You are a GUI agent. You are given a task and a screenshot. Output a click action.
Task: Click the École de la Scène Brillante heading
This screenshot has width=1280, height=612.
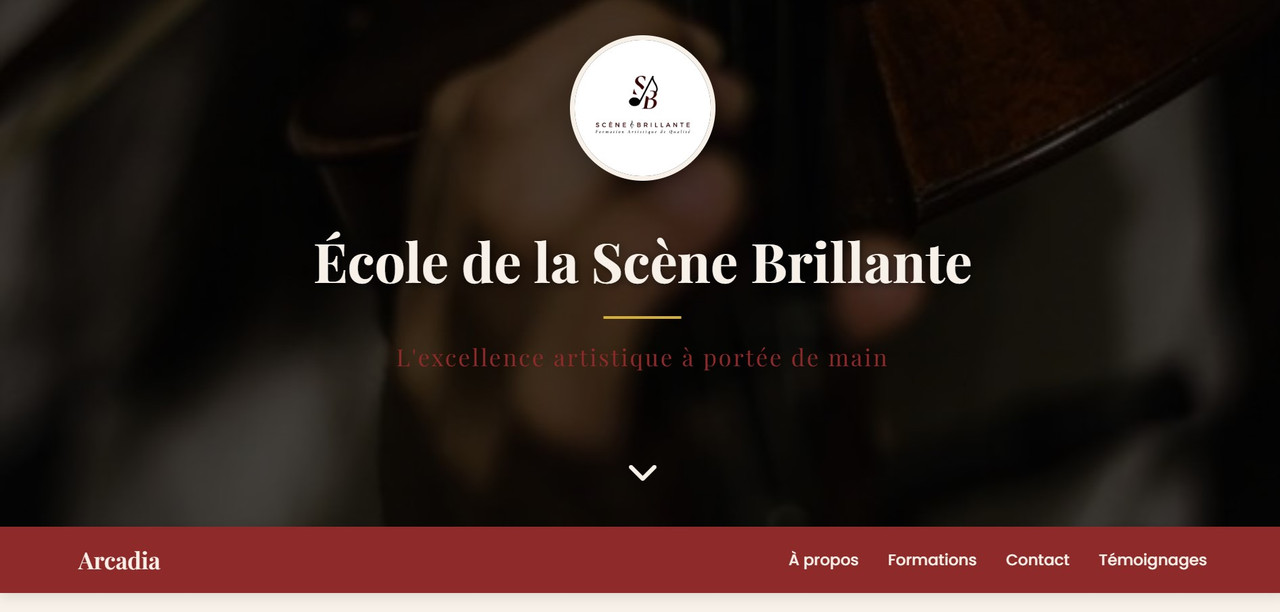642,262
